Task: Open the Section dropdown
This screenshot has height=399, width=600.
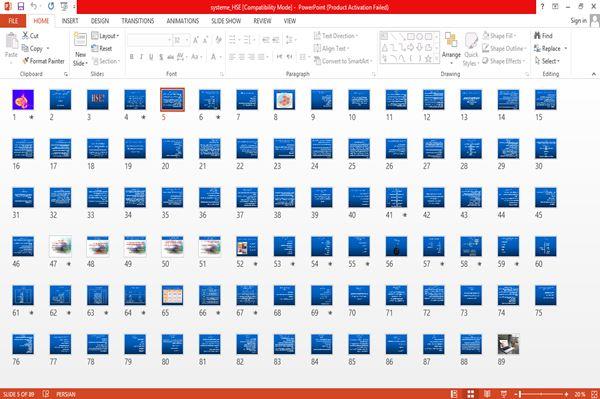Action: [x=106, y=61]
